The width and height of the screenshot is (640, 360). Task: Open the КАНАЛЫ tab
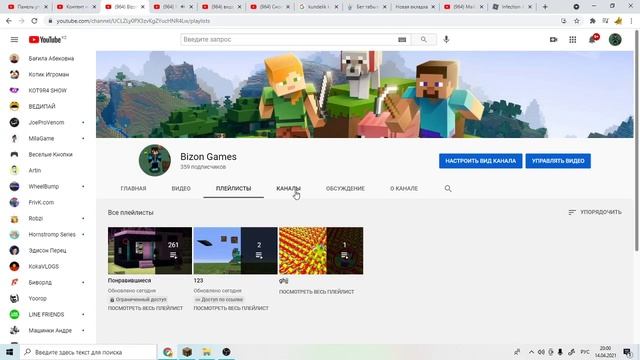(288, 189)
